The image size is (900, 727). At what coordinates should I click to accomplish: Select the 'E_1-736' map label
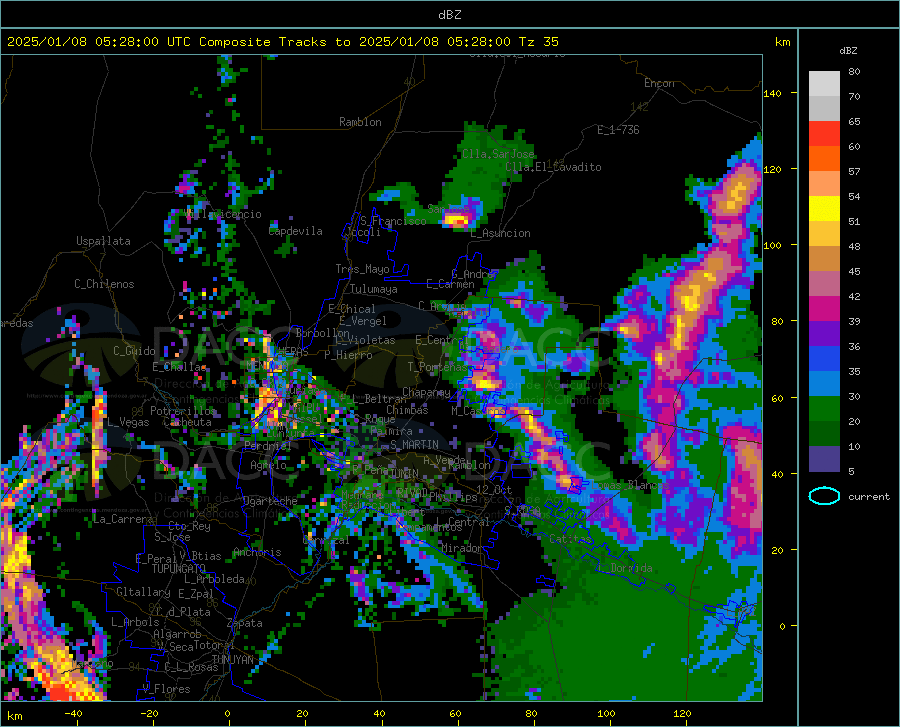(x=618, y=130)
